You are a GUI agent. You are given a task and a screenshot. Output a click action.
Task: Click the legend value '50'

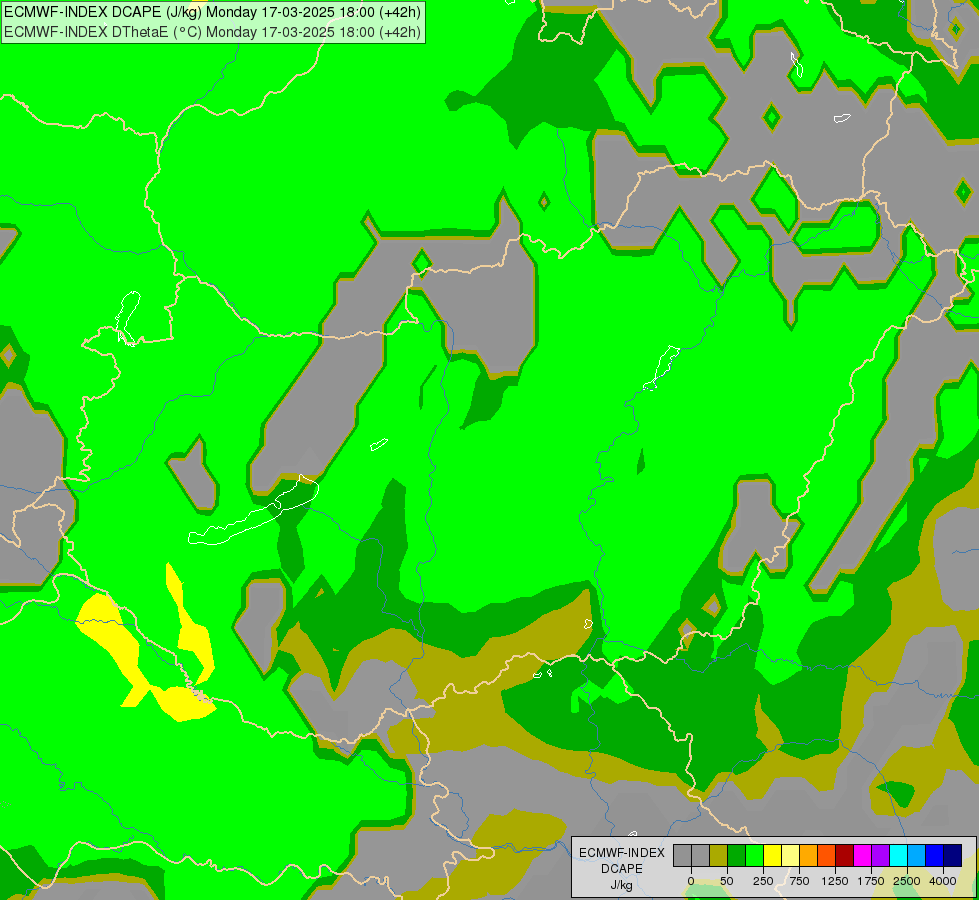tap(727, 881)
